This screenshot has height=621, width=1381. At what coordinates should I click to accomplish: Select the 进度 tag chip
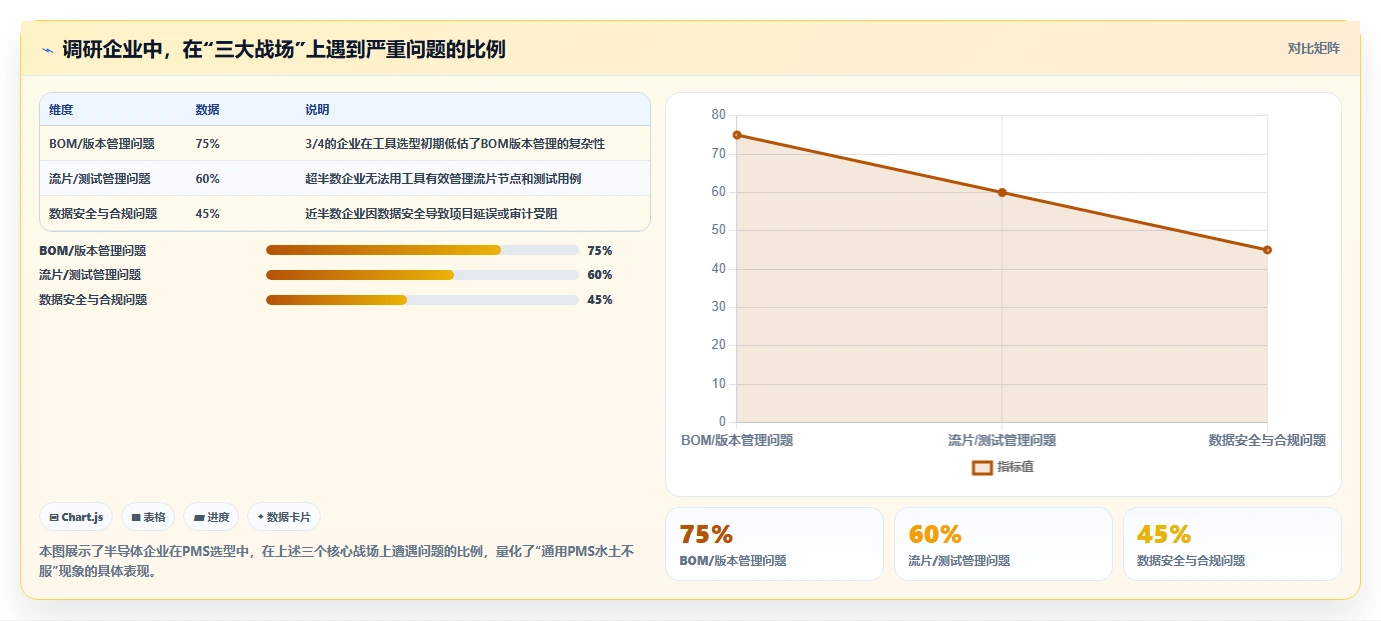211,517
